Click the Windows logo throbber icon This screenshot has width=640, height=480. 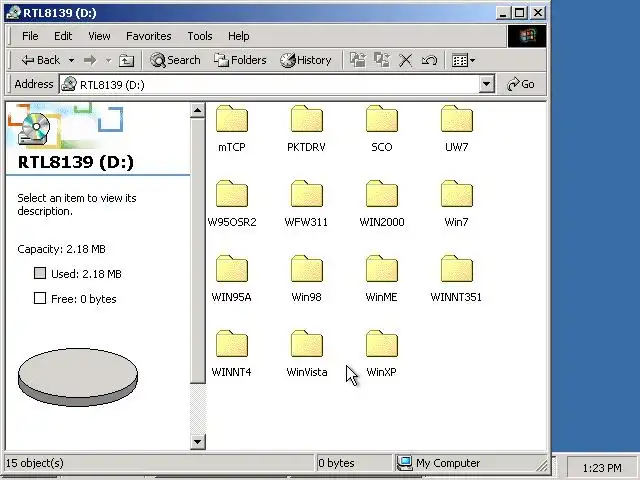pyautogui.click(x=527, y=36)
